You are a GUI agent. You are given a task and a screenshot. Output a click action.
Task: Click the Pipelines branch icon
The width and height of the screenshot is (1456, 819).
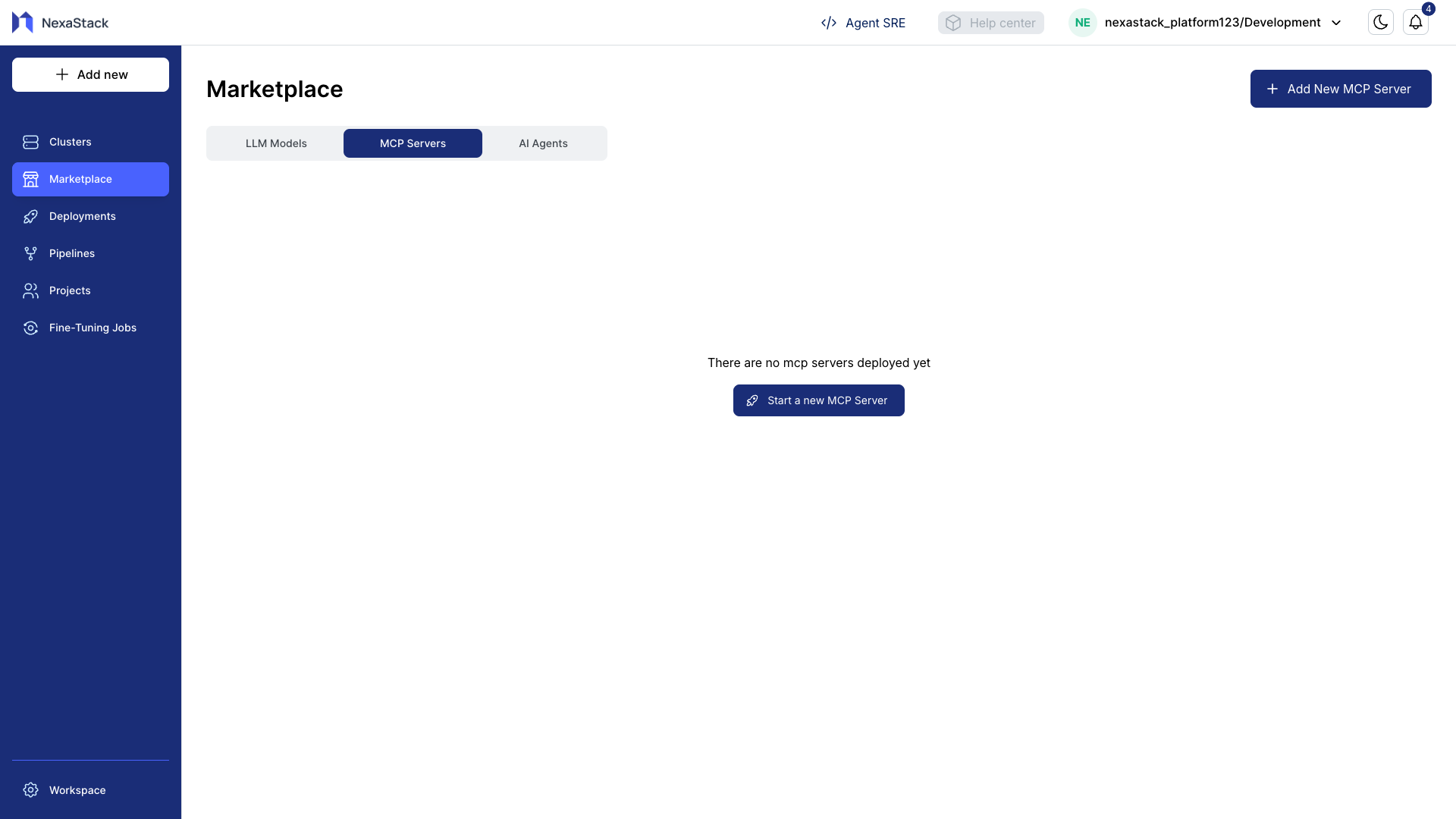30,253
